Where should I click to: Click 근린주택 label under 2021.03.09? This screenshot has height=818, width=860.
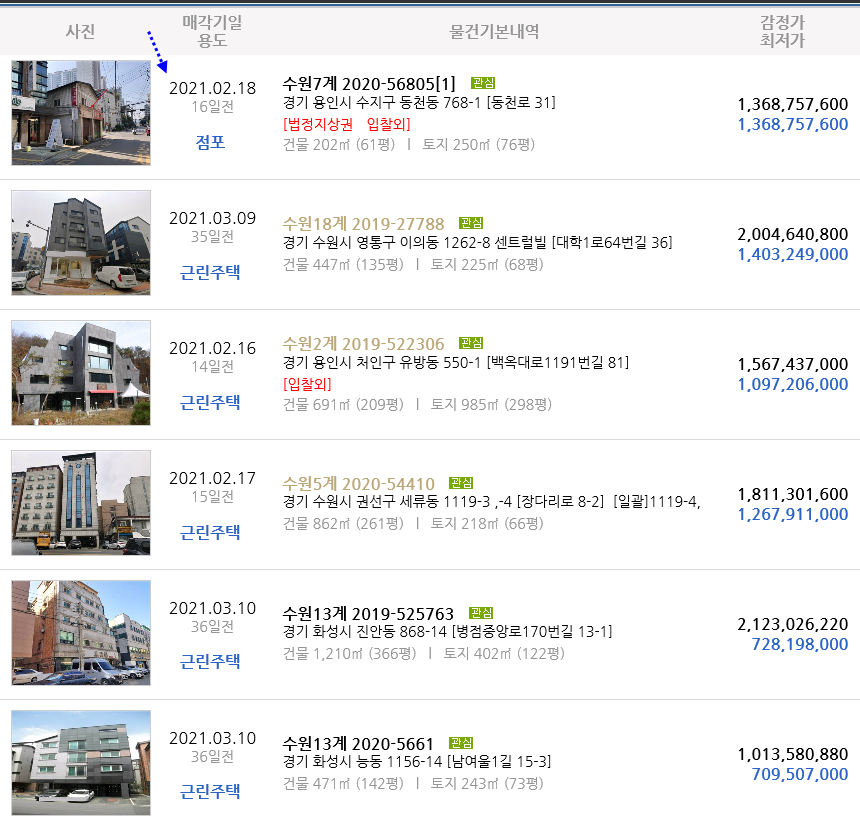(x=210, y=273)
